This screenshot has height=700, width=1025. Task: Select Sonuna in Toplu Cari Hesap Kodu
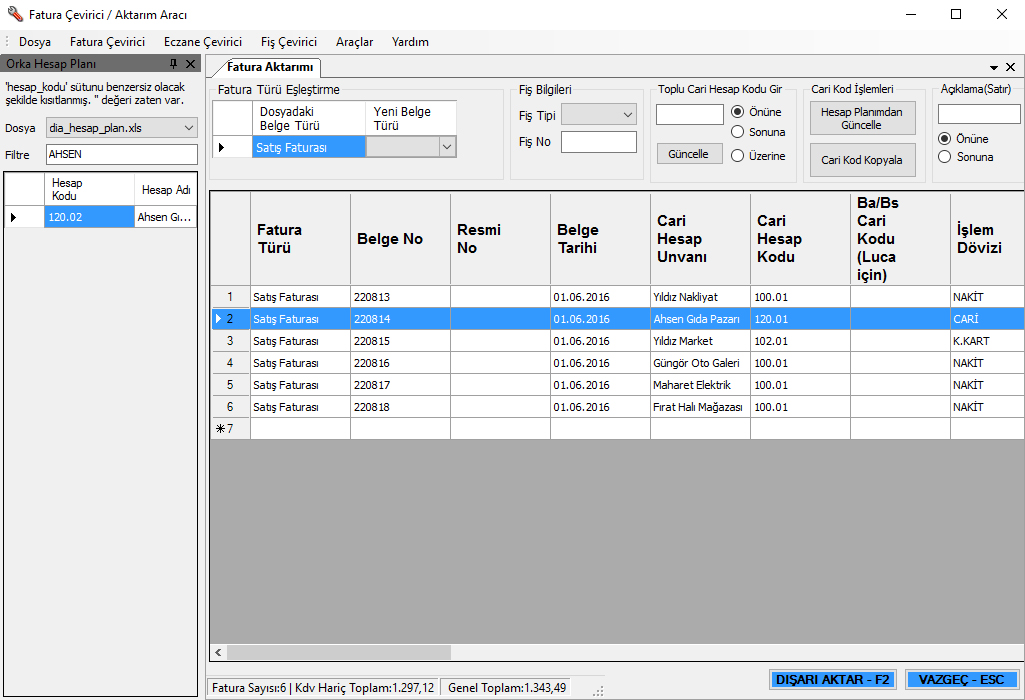pyautogui.click(x=737, y=132)
